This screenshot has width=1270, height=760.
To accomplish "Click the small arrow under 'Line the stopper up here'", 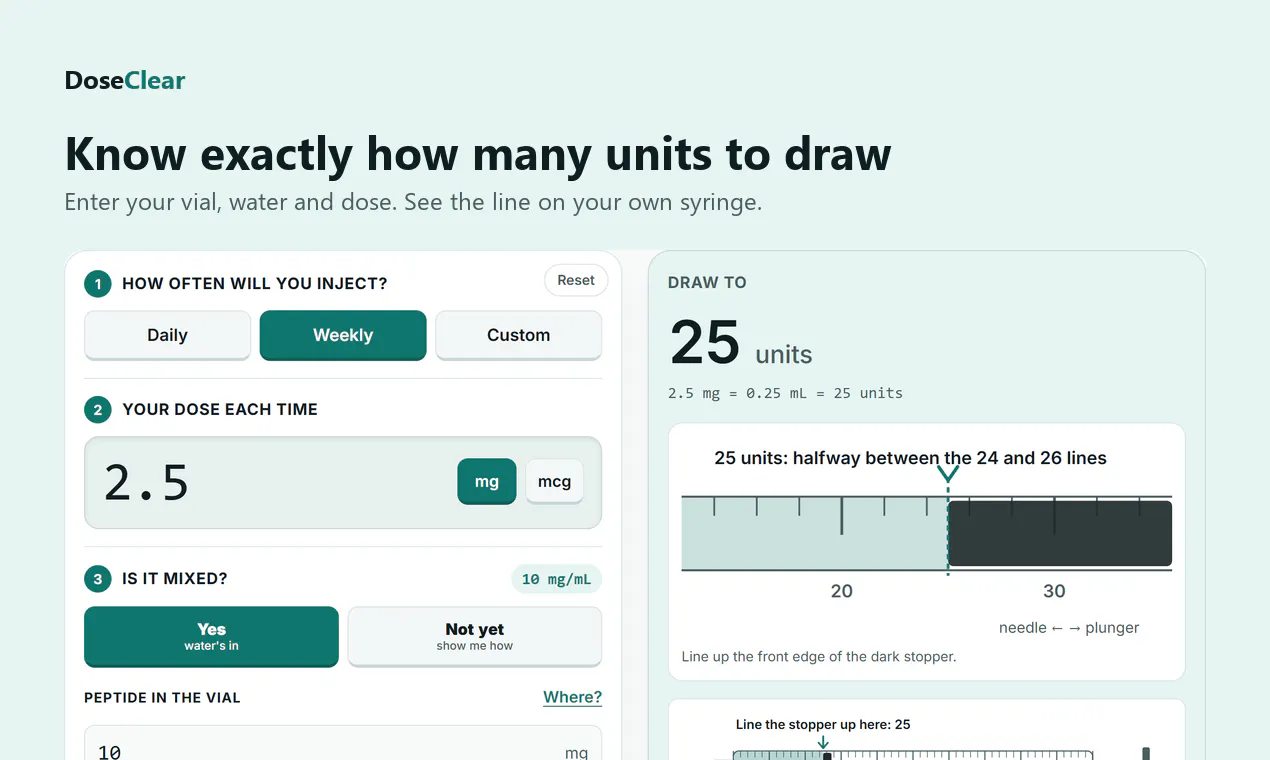I will 823,742.
